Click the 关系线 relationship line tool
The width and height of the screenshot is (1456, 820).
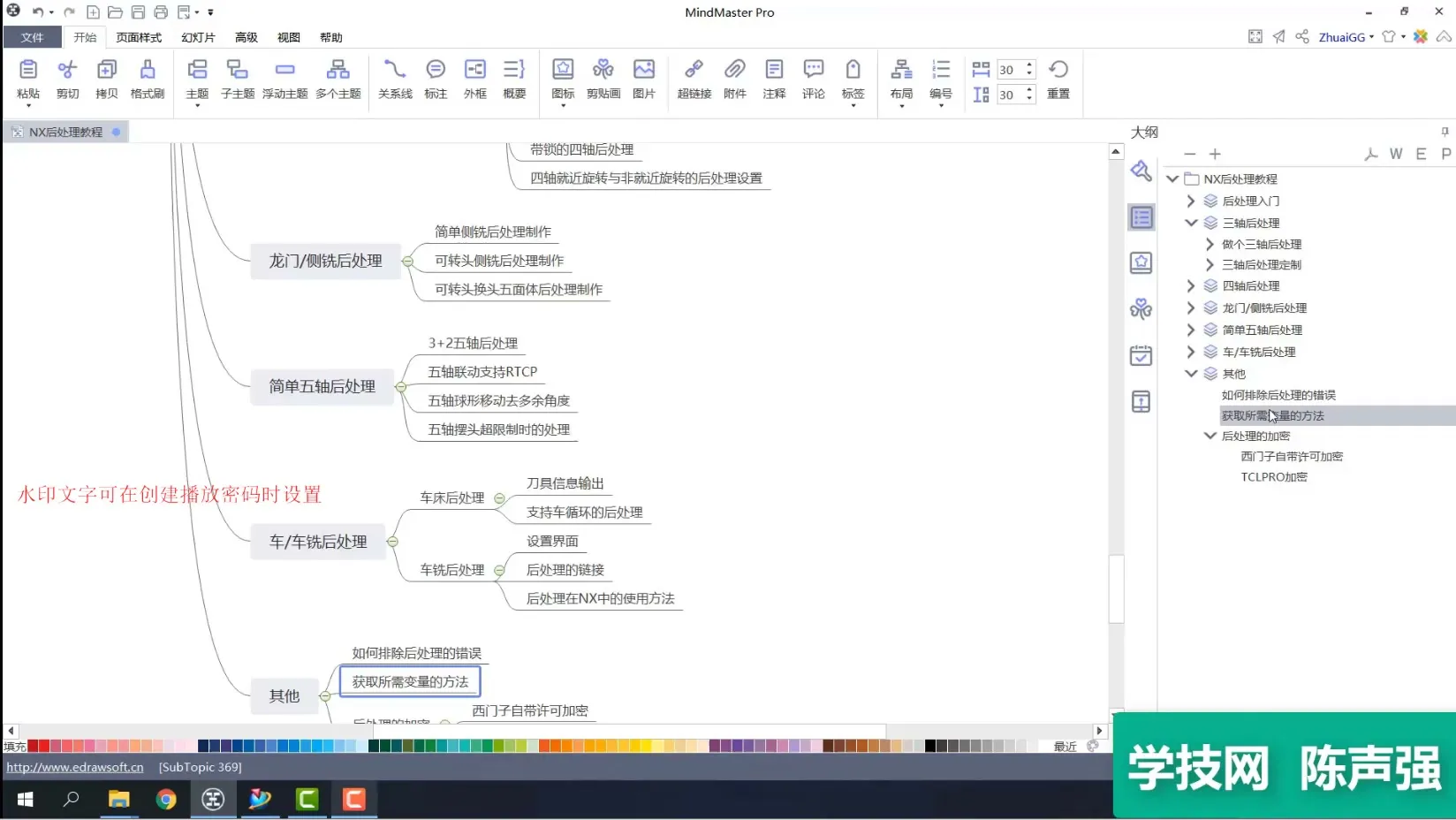pyautogui.click(x=395, y=79)
